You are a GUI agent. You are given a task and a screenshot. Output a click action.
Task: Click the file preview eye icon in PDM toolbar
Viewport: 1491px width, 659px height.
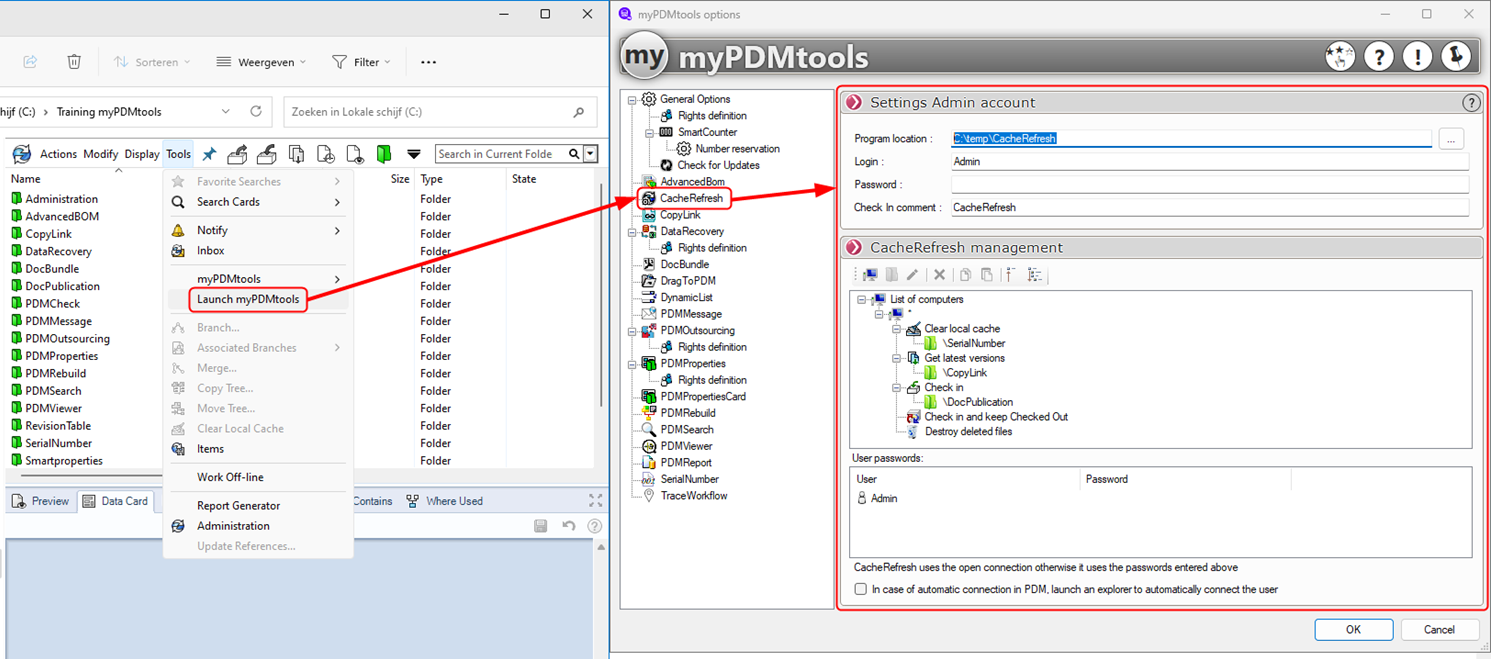(x=355, y=154)
